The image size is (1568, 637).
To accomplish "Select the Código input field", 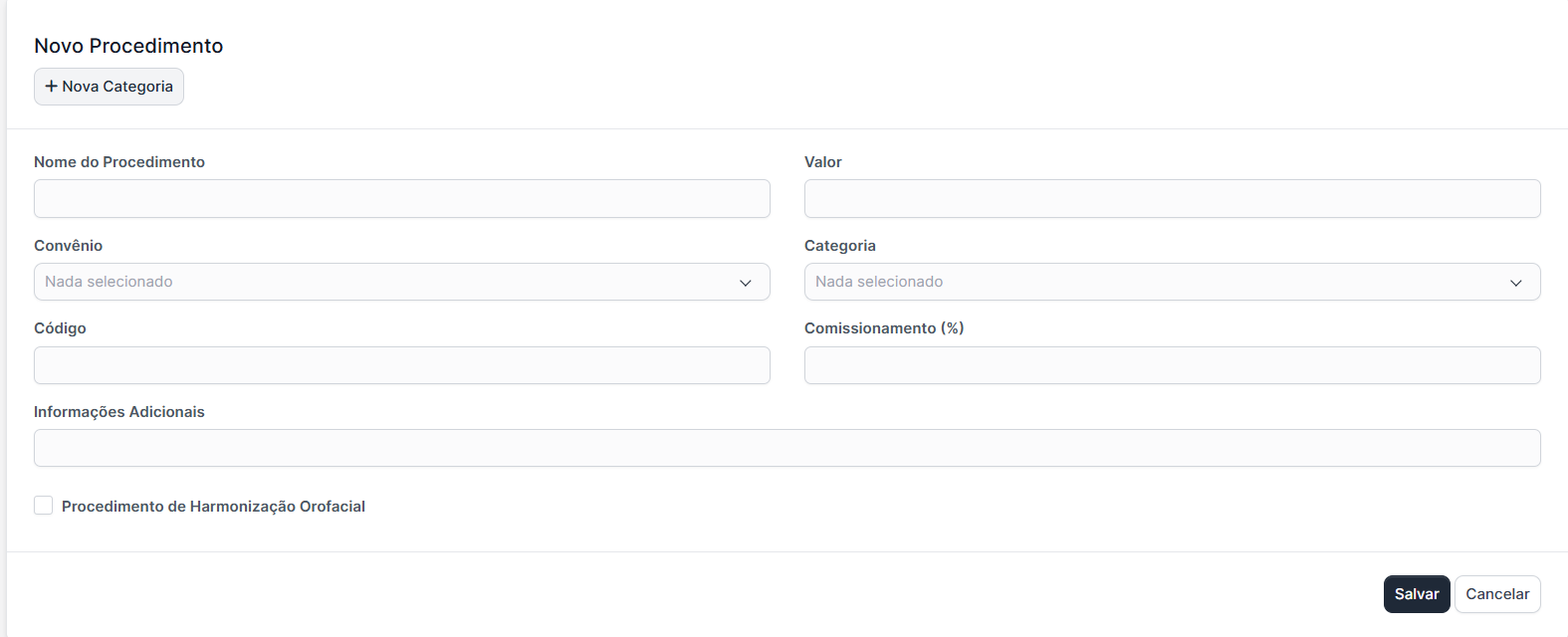I will [x=401, y=365].
